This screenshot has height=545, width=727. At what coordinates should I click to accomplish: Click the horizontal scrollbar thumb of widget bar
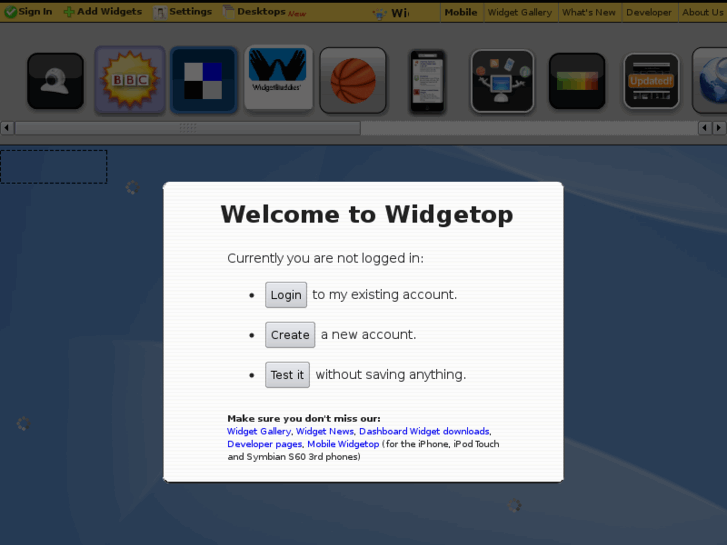tap(188, 128)
